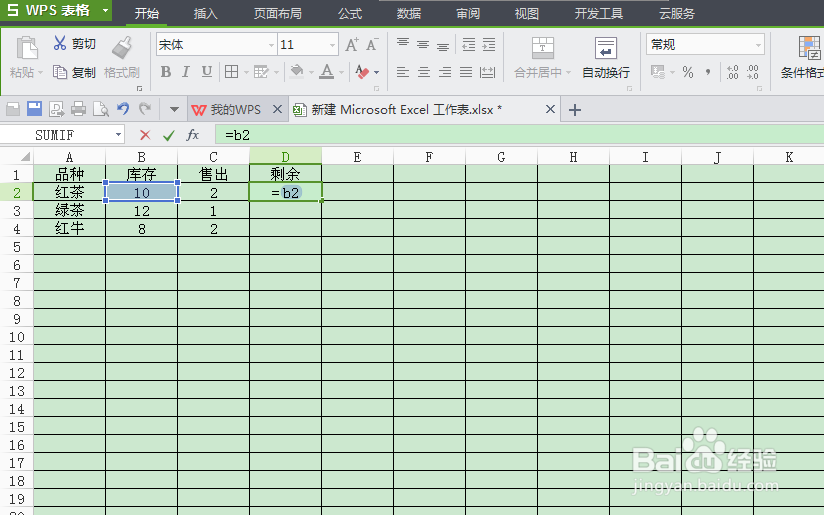Enable auto wrap text (自动换行)
This screenshot has height=515, width=824.
click(x=606, y=57)
